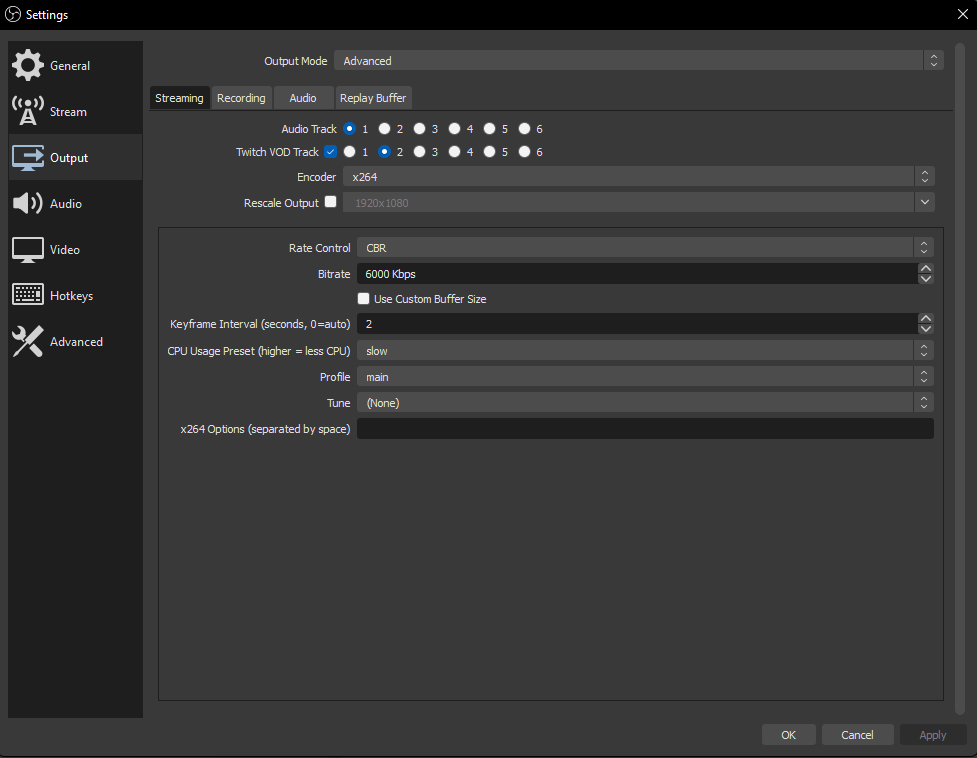Viewport: 977px width, 758px height.
Task: Disable the Twitch VOD Track checkbox
Action: point(330,151)
